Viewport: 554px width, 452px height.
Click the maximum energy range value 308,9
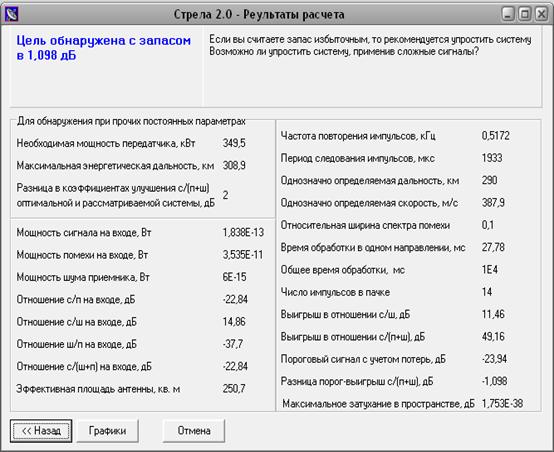click(x=234, y=165)
